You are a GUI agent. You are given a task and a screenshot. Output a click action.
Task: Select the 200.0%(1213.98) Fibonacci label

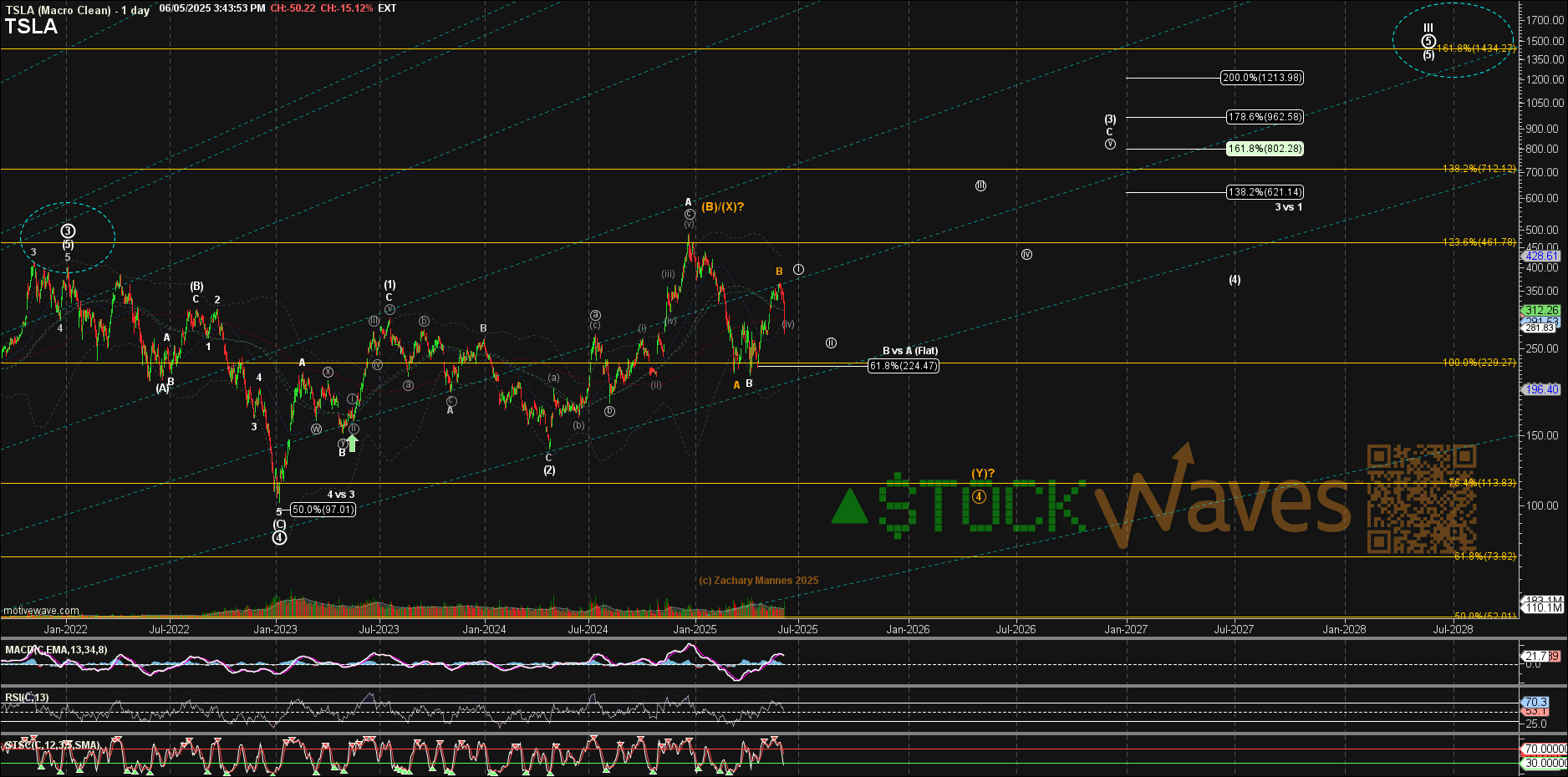[1262, 78]
